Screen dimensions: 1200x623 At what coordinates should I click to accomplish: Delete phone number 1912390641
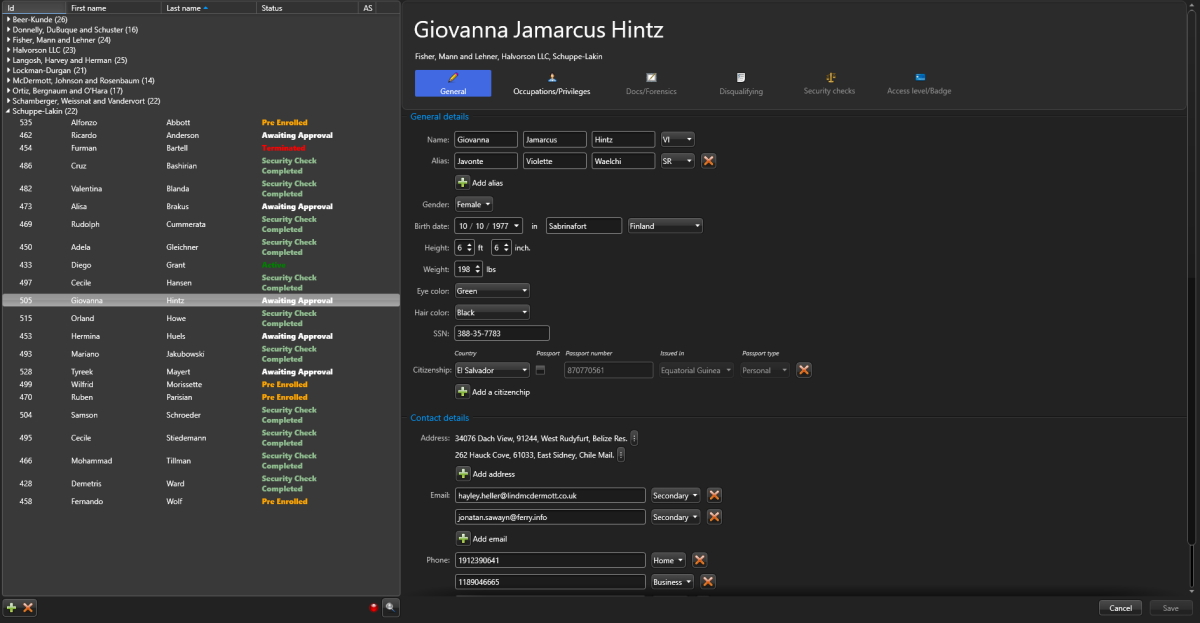tap(700, 560)
